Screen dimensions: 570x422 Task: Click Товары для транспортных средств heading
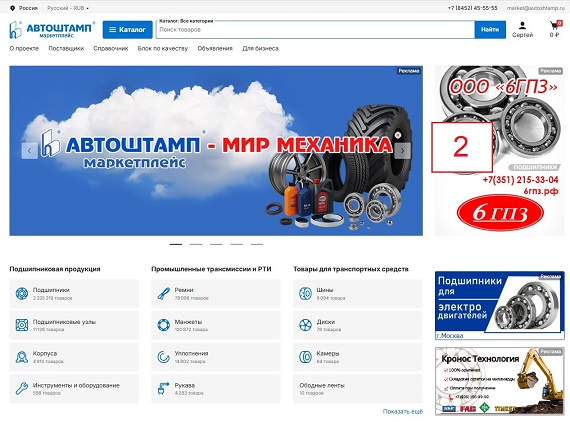[x=351, y=269]
